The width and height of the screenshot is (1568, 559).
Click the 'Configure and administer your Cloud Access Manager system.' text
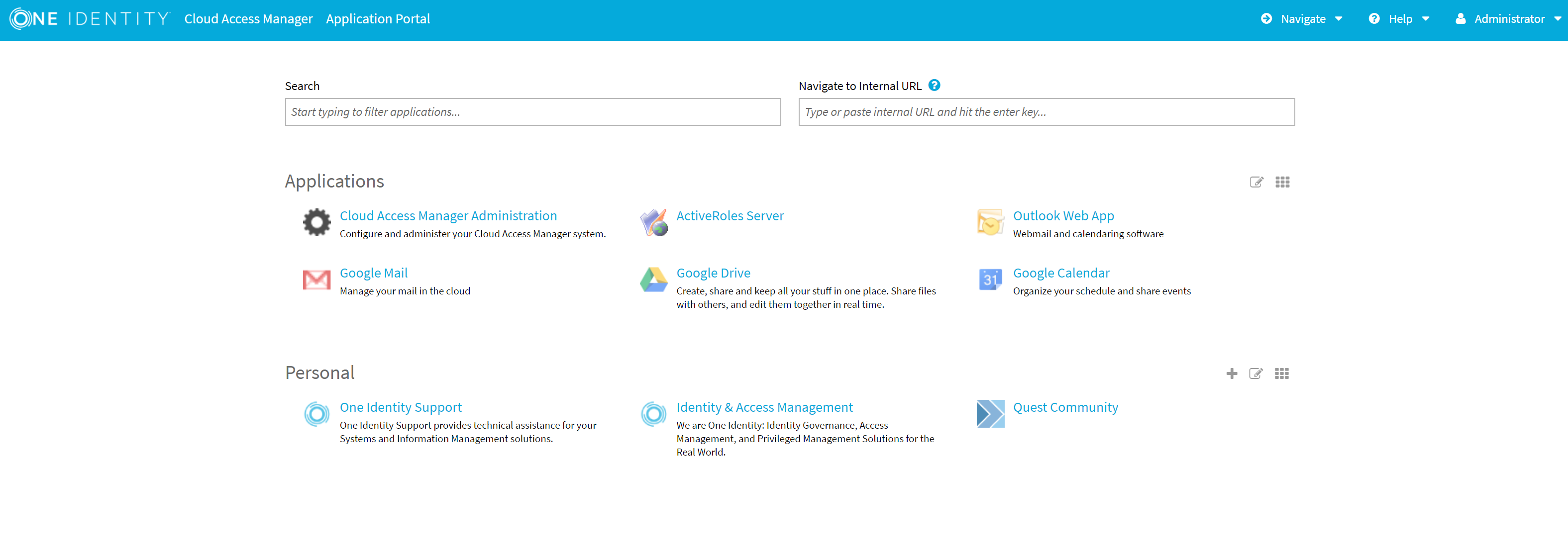tap(472, 234)
